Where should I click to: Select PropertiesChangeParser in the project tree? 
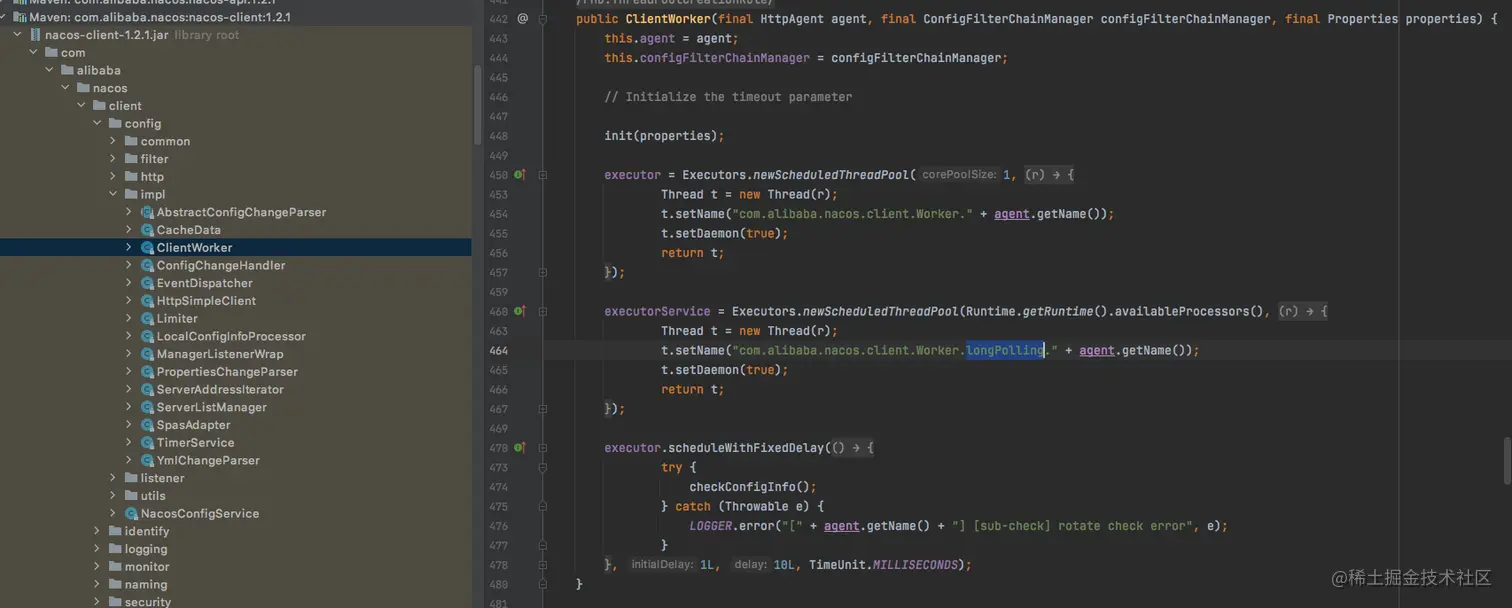[x=227, y=372]
